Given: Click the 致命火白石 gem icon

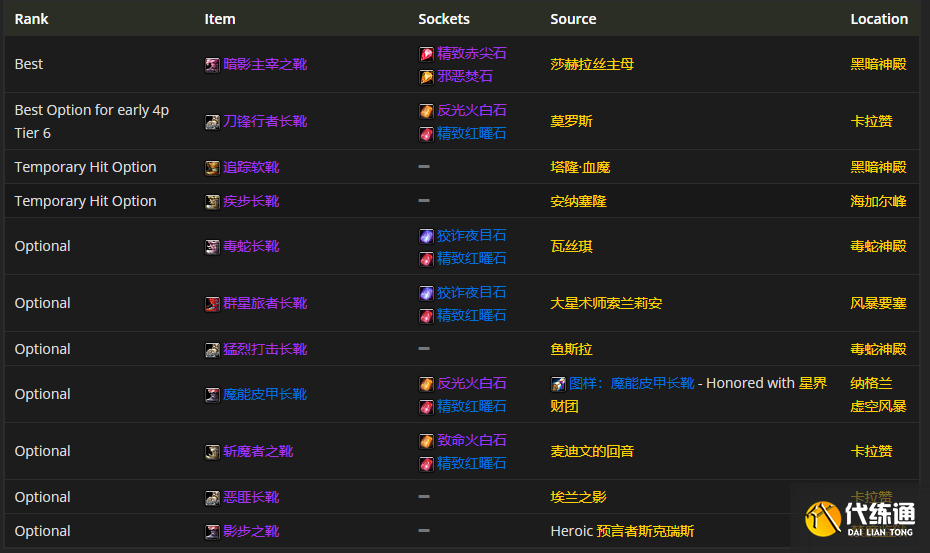Looking at the screenshot, I should (x=426, y=441).
